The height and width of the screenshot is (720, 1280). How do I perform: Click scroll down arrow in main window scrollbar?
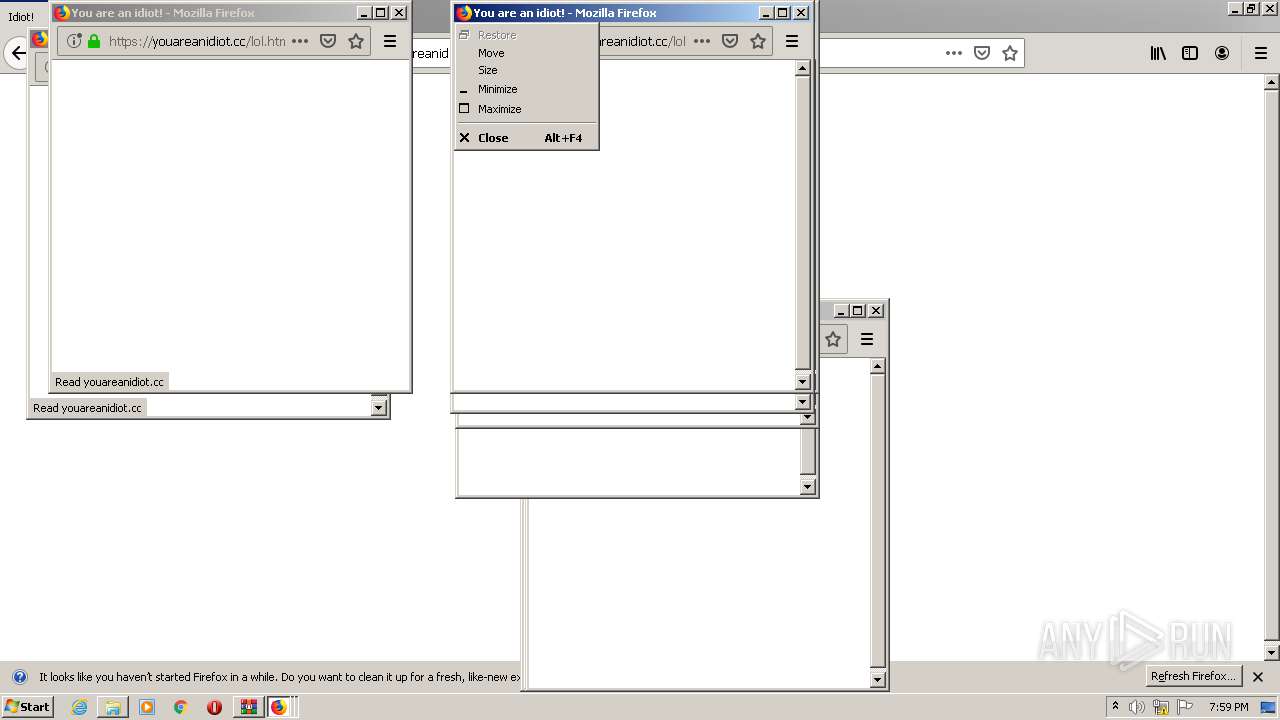(1271, 653)
